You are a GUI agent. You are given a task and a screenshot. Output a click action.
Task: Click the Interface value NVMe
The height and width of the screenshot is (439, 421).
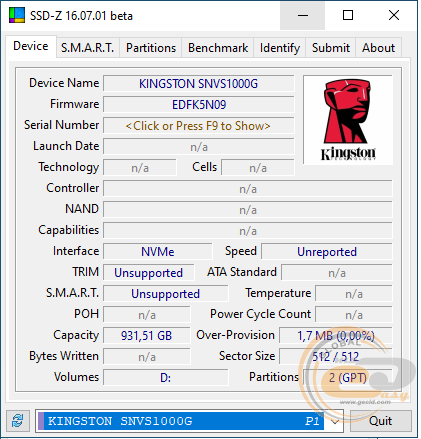(x=157, y=252)
